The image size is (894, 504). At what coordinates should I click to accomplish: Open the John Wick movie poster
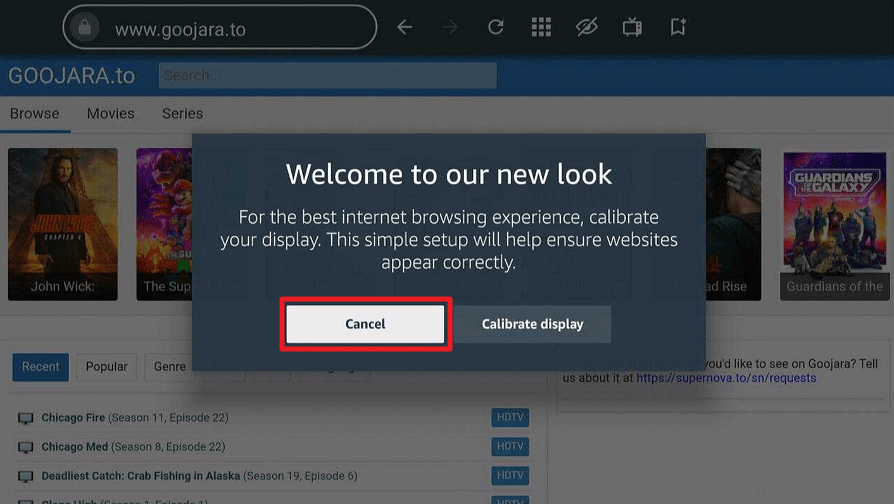tap(63, 224)
